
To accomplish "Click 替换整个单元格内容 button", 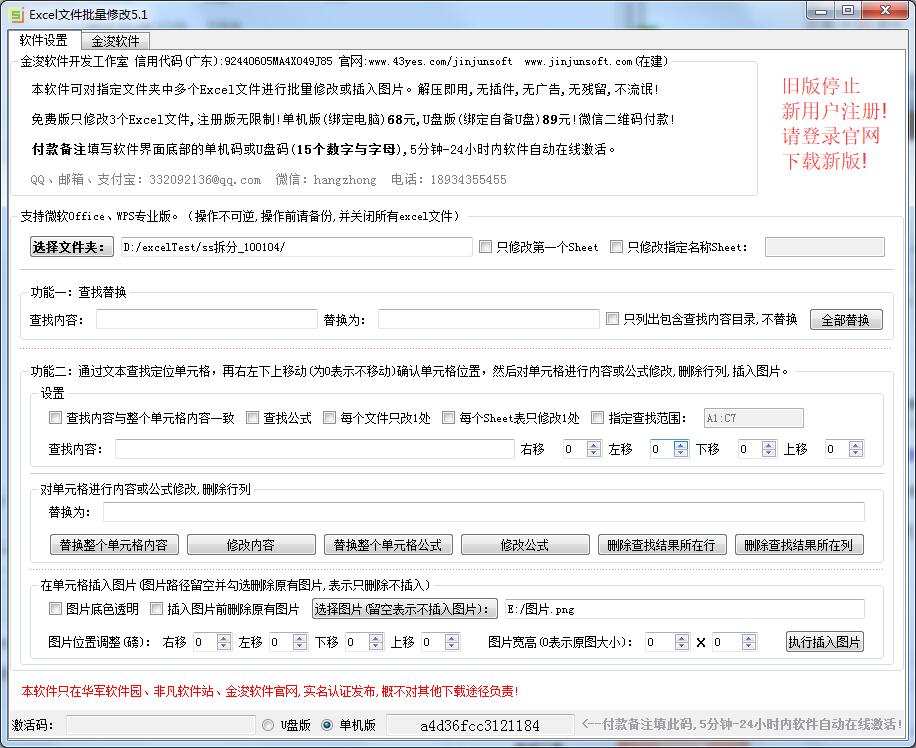I will [114, 545].
